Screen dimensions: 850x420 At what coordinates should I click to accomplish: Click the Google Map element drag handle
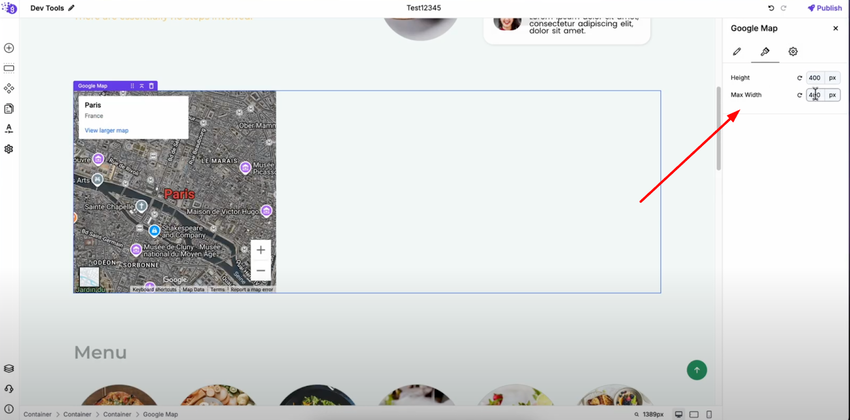(132, 86)
